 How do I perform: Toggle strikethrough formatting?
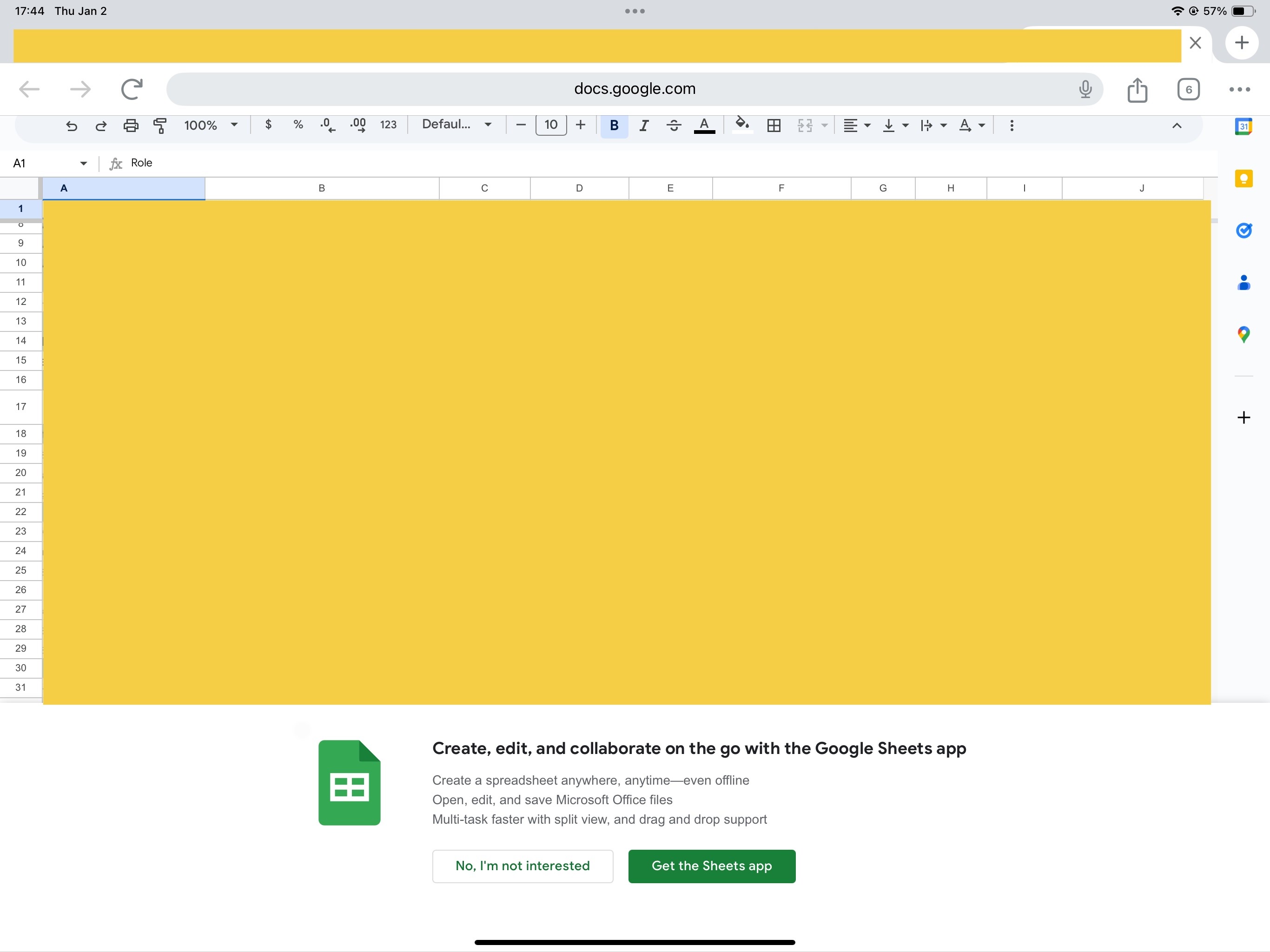[674, 126]
